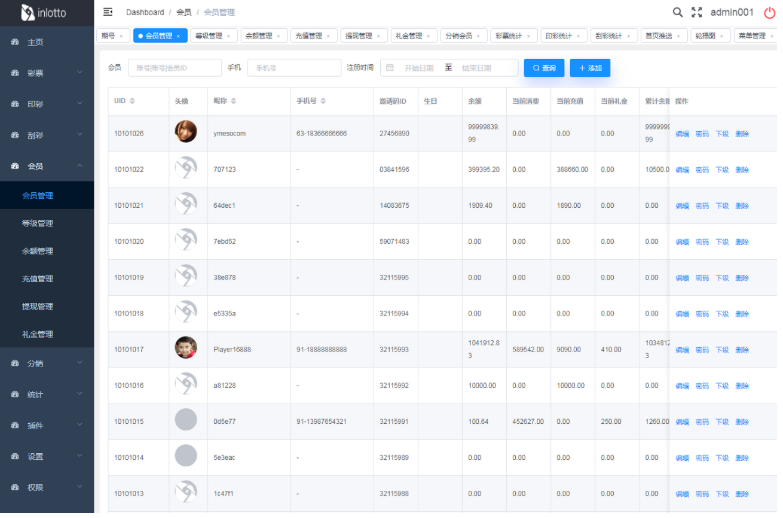Close the 首页推送 tab with its x

[679, 36]
